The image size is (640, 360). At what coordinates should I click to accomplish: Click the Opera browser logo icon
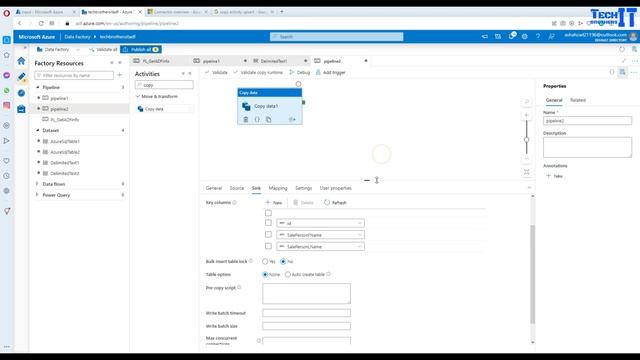pyautogui.click(x=7, y=13)
